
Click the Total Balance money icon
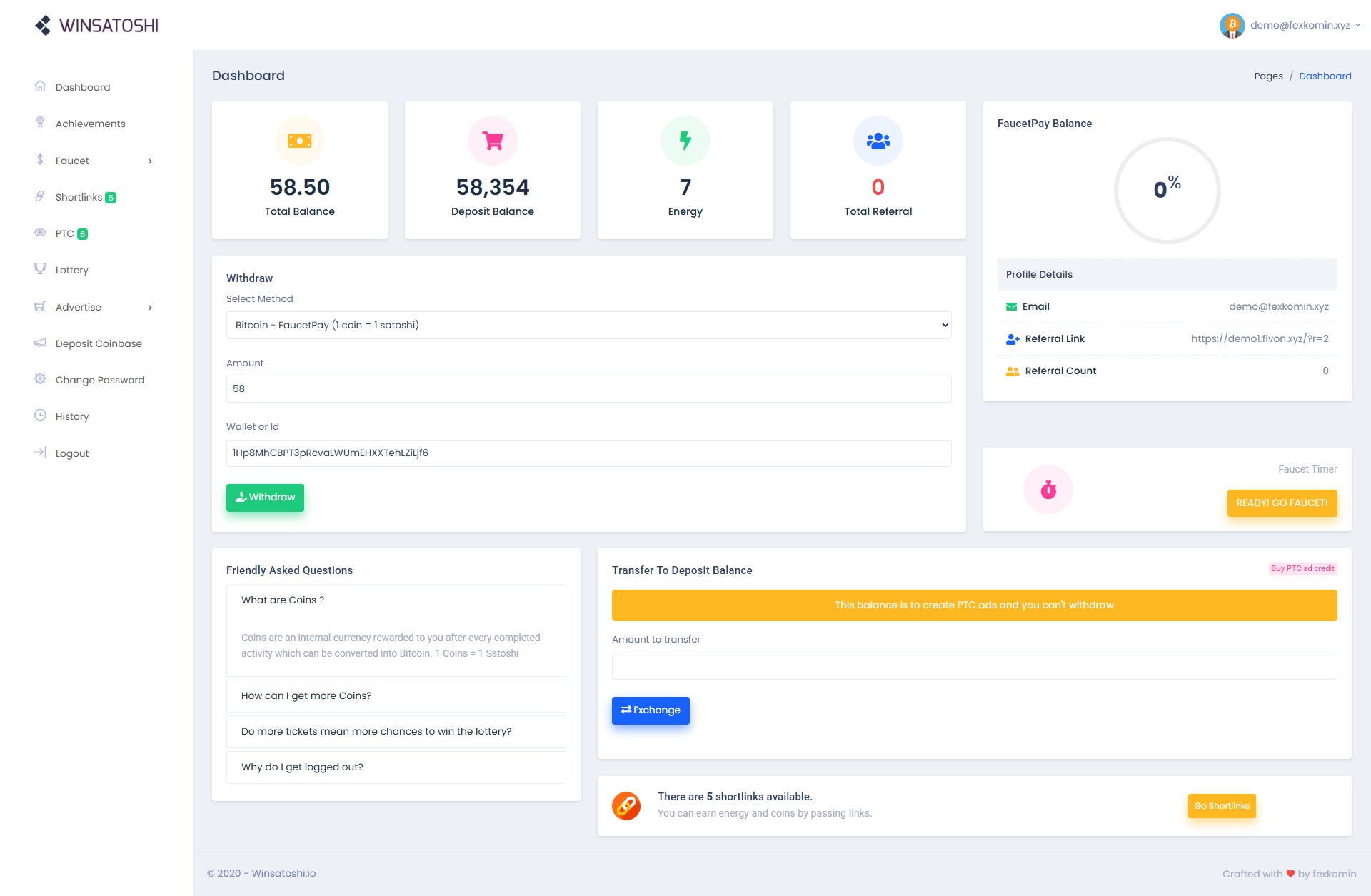(x=299, y=141)
